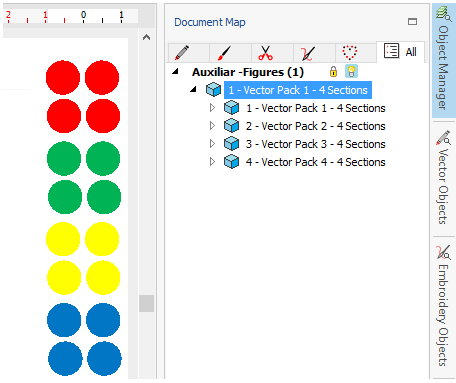The width and height of the screenshot is (456, 383).
Task: Click the cube icon of highlighted Vector Pack 1
Action: [213, 90]
